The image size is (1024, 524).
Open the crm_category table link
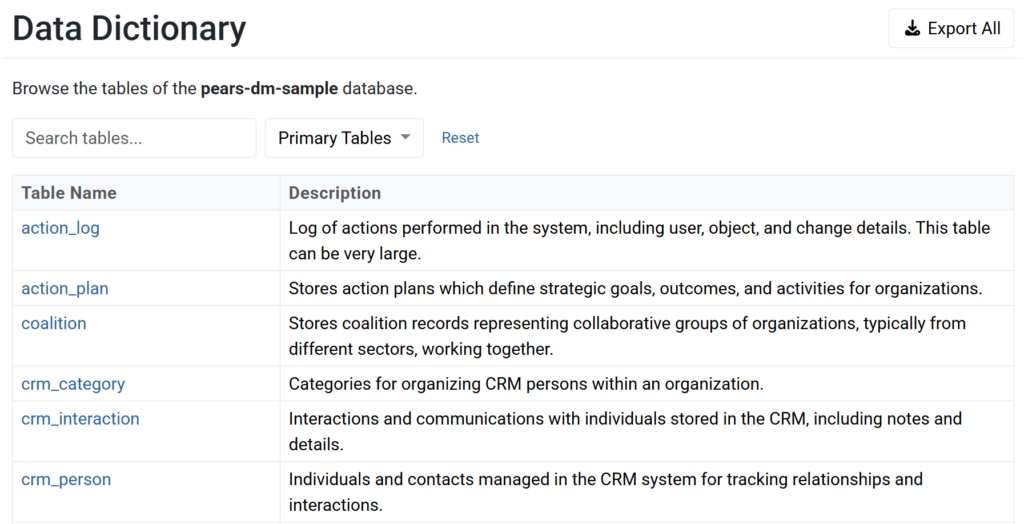pyautogui.click(x=73, y=384)
